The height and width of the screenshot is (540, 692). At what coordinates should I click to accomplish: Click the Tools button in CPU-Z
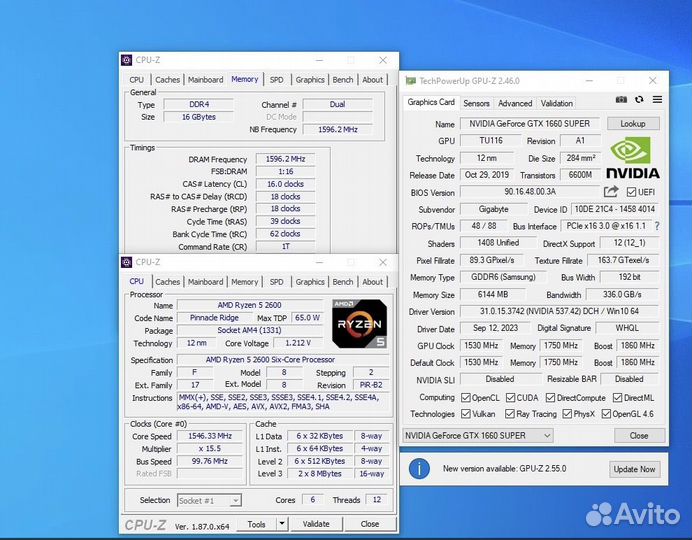point(256,524)
